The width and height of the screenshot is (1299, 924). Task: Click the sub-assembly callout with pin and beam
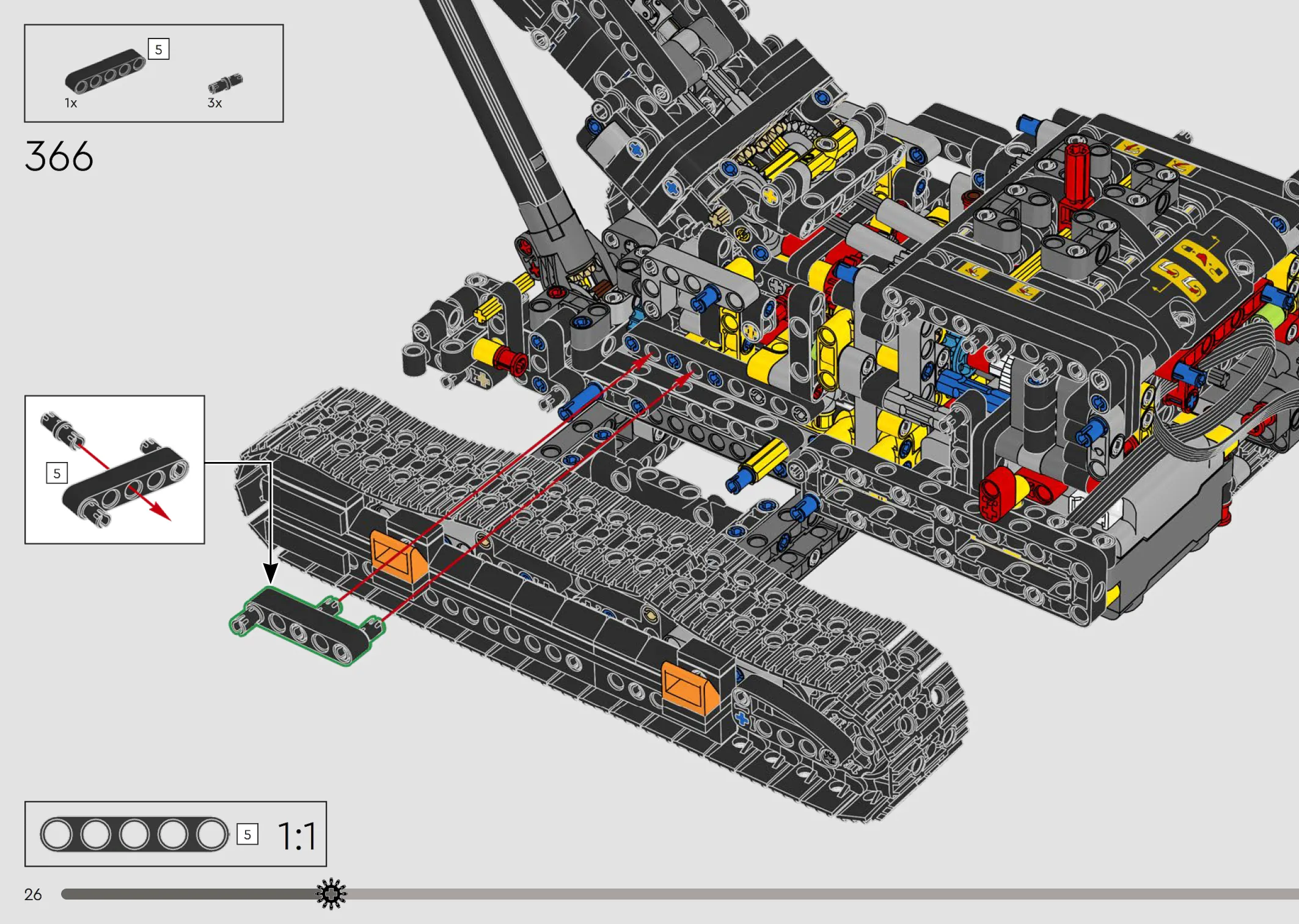coord(115,469)
